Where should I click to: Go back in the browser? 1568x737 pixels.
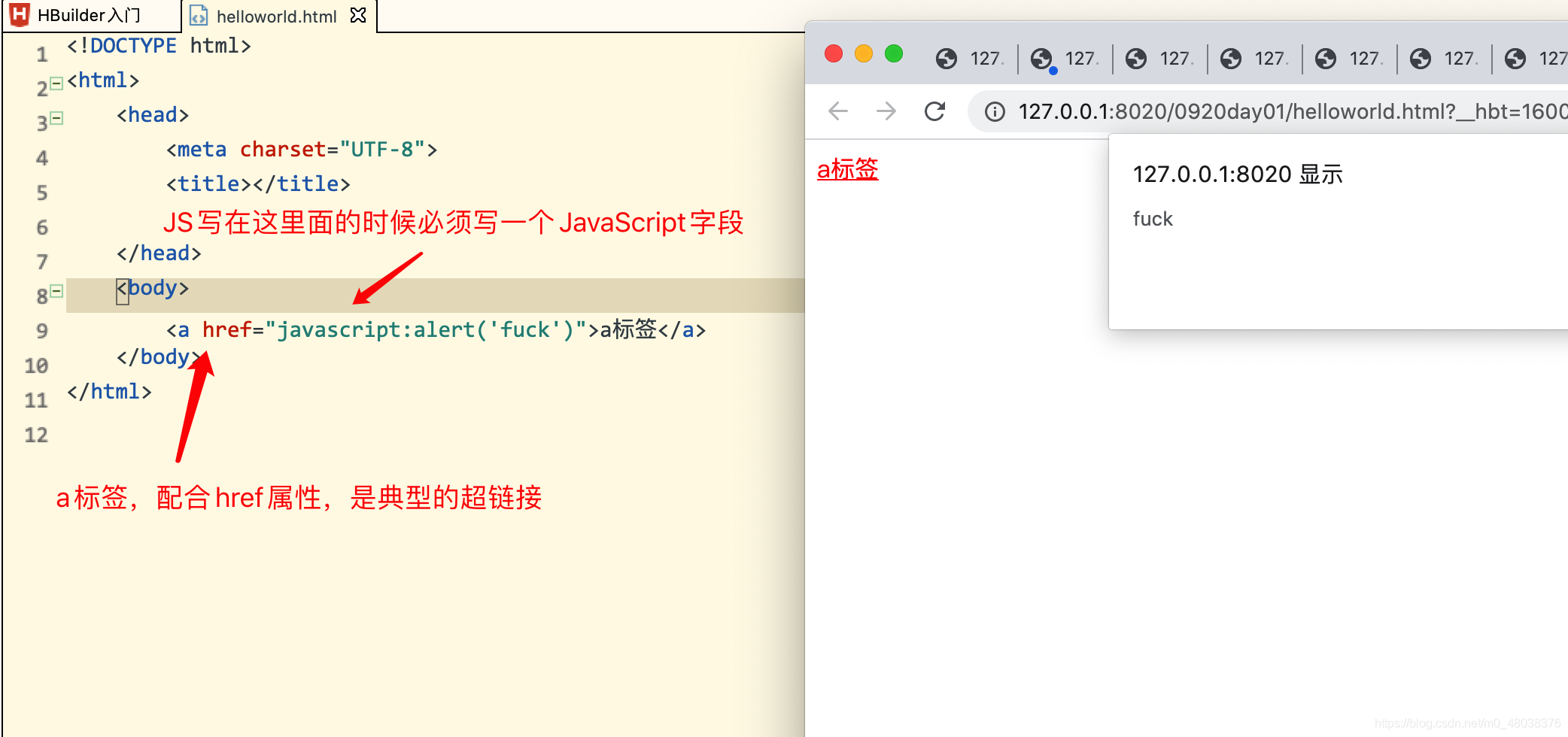tap(838, 111)
